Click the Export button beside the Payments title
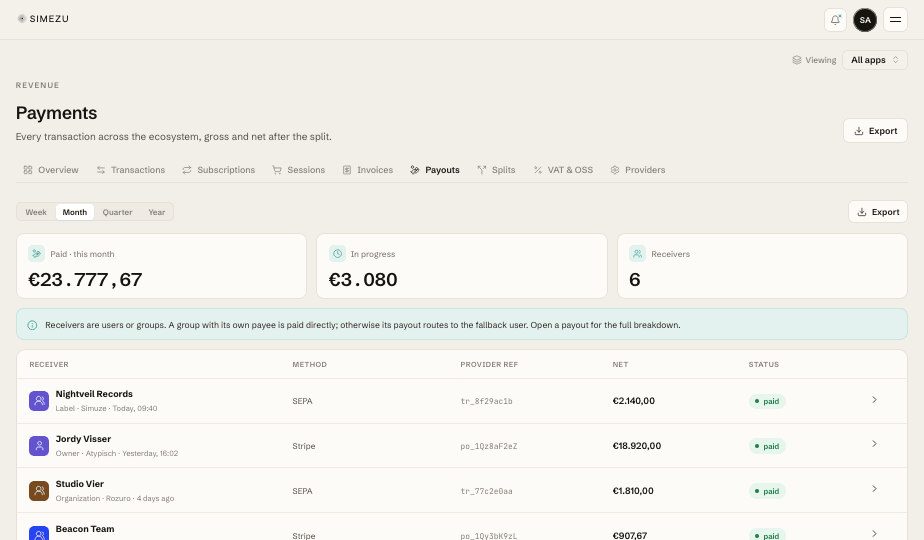Image resolution: width=924 pixels, height=540 pixels. (875, 131)
